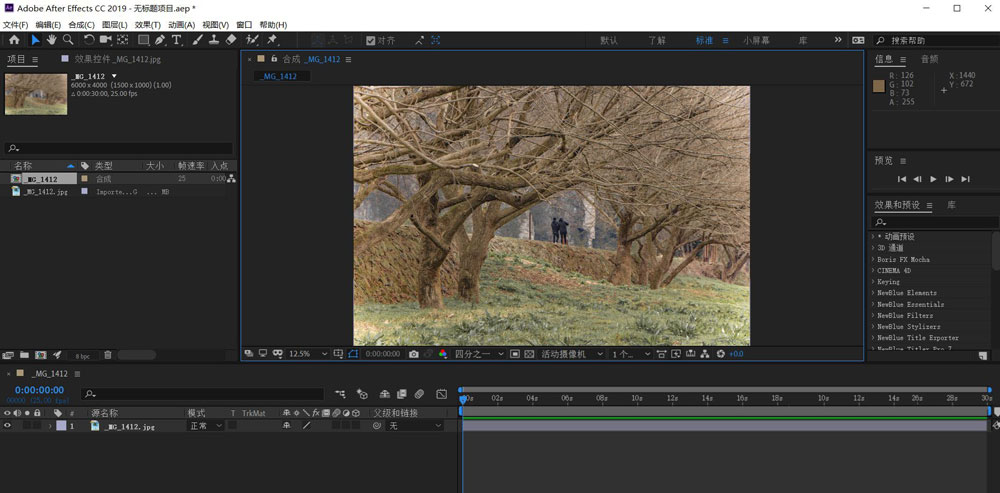Screen dimensions: 1000x493
Task: Toggle hide shy layers in the timeline
Action: (385, 394)
